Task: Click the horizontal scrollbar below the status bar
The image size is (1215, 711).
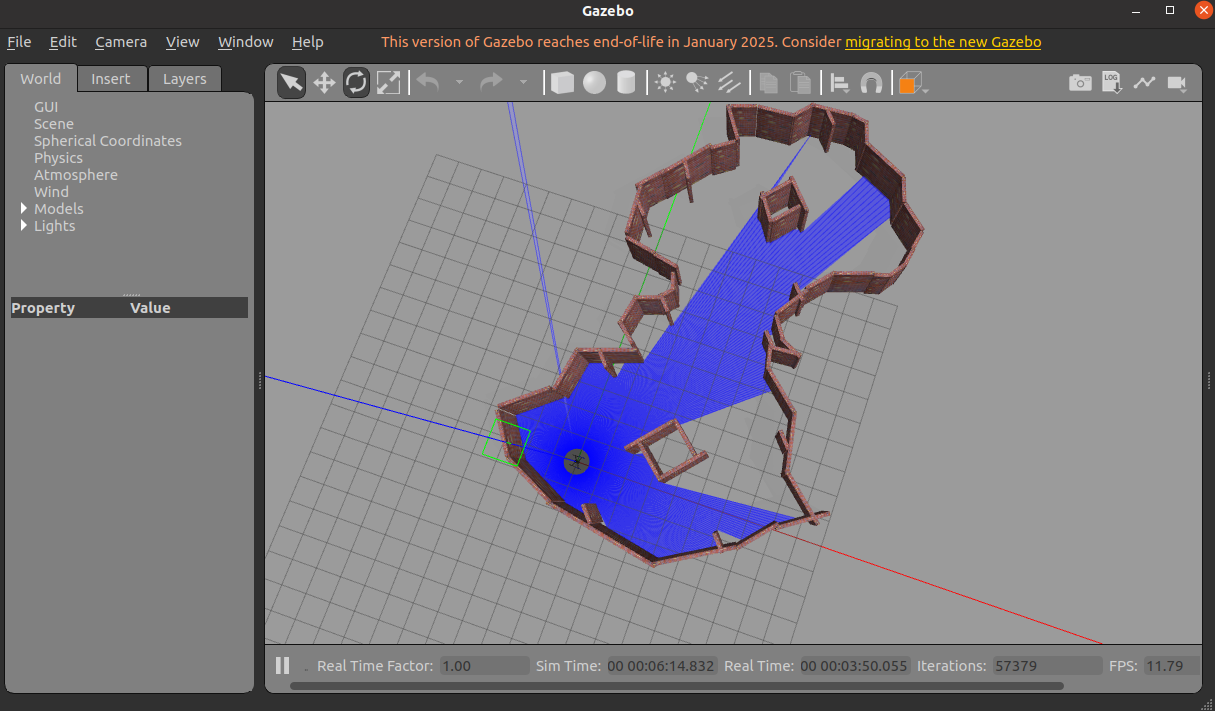Action: coord(676,686)
